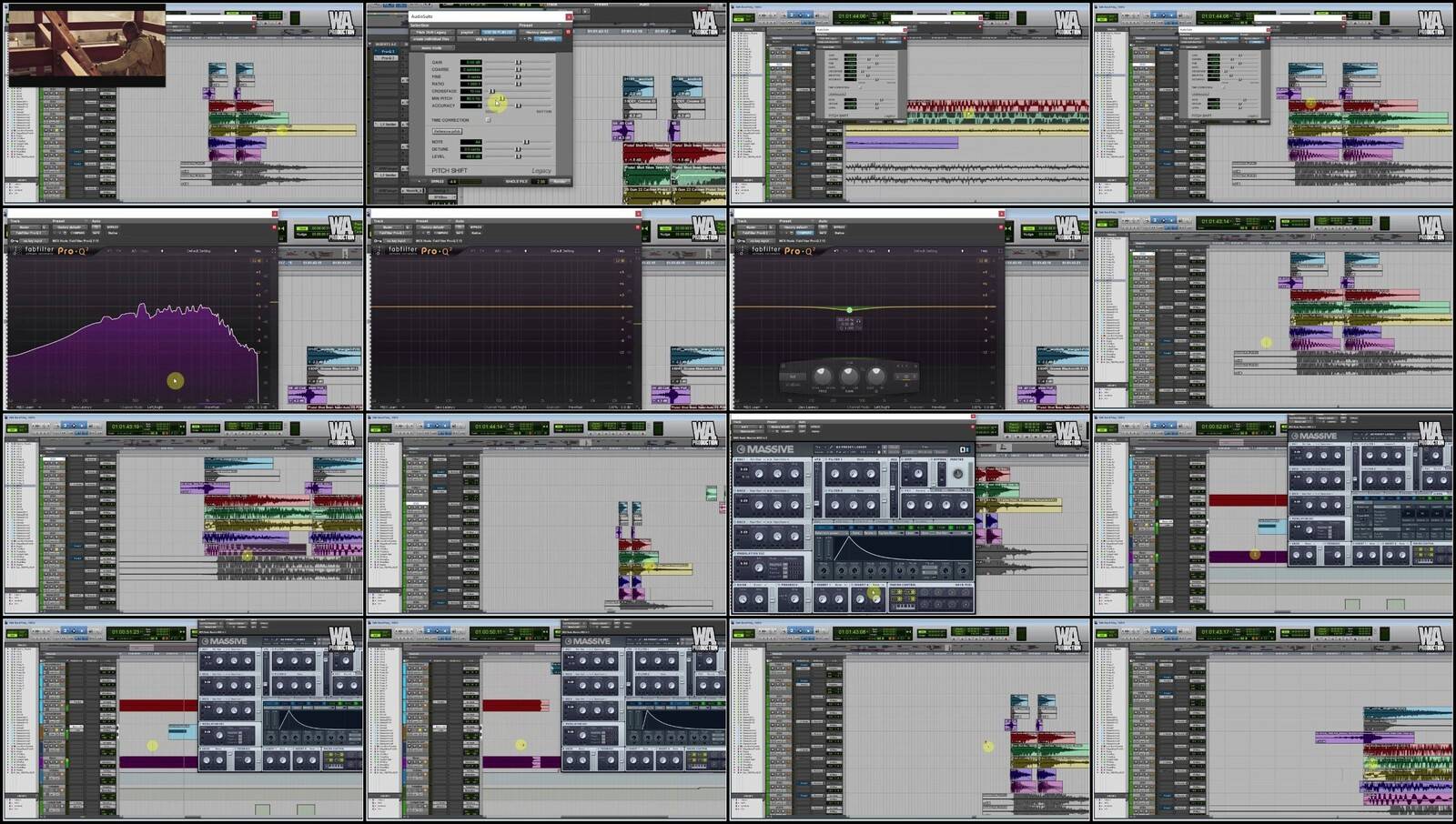Click the Render button in AudioSuite
This screenshot has height=824, width=1456.
tap(560, 181)
